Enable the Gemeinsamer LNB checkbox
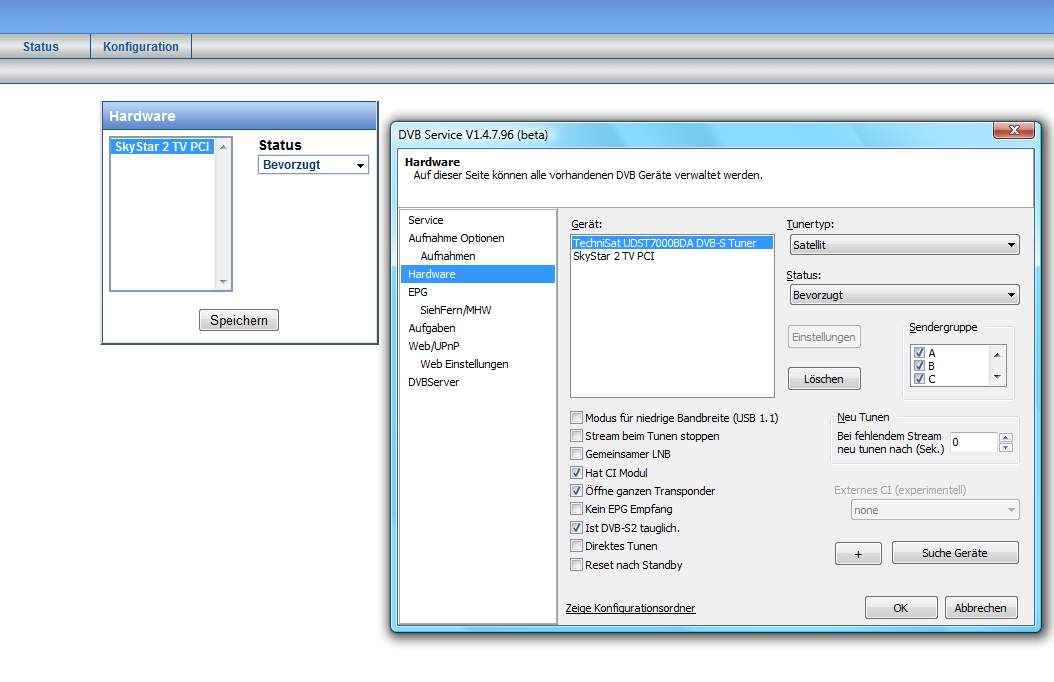This screenshot has width=1054, height=682. [576, 454]
